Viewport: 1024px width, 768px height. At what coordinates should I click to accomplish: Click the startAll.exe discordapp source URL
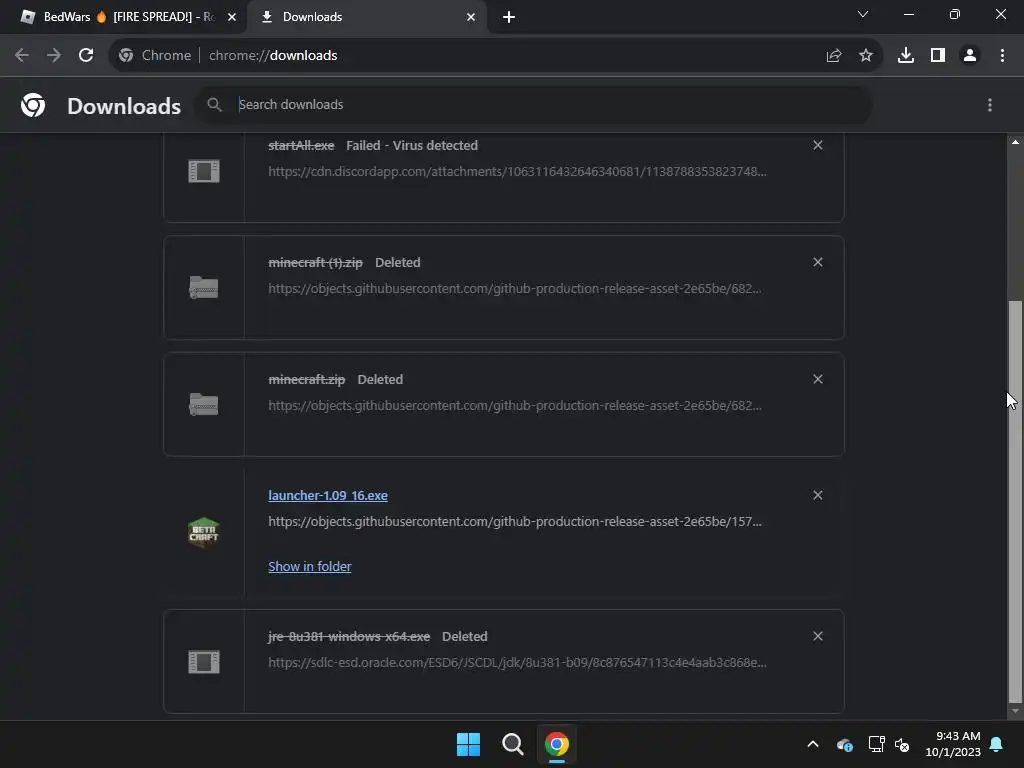point(517,172)
